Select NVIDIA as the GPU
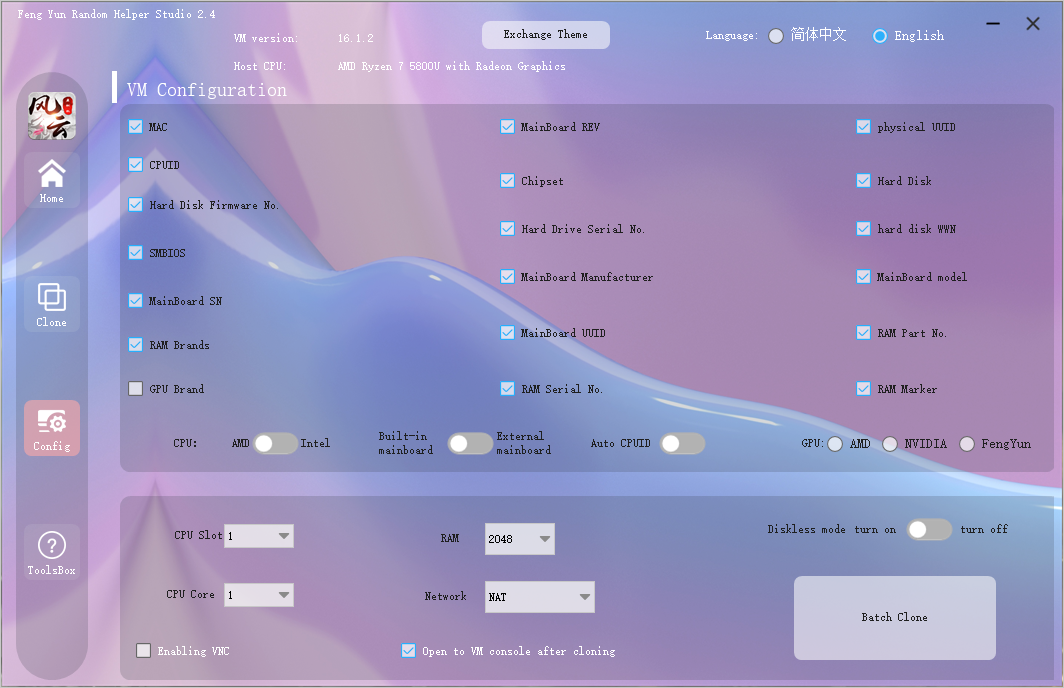Viewport: 1064px width, 688px height. (x=890, y=444)
